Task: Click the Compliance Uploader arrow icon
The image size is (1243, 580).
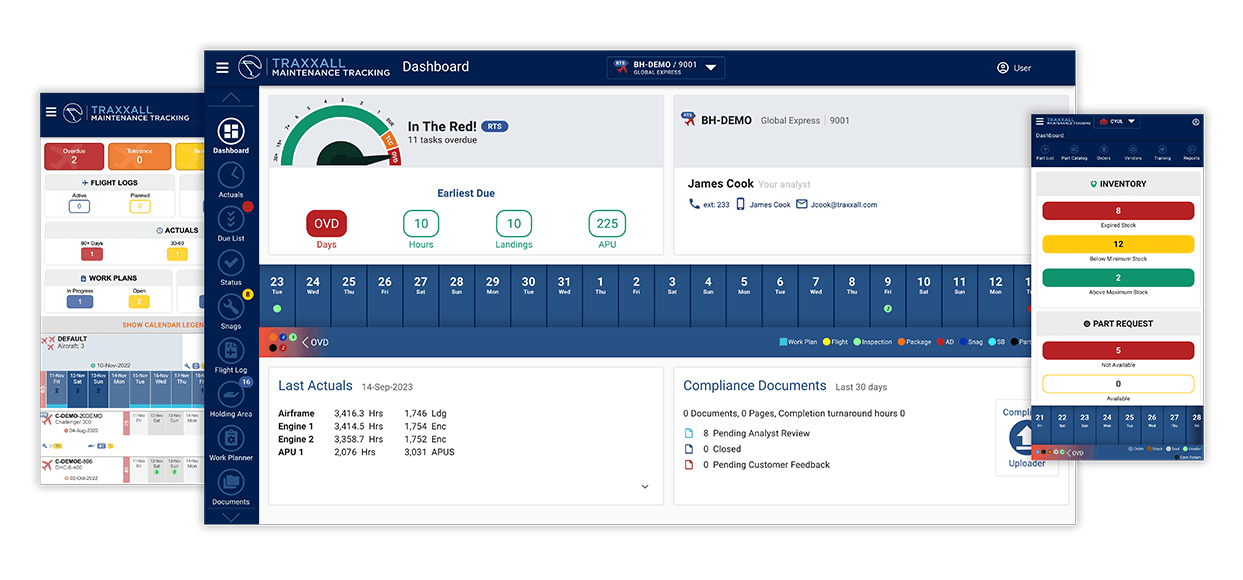Action: click(1026, 437)
